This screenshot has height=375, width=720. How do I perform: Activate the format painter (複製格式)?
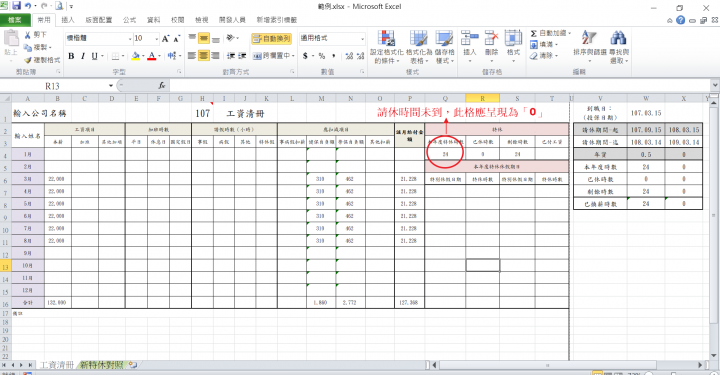(42, 60)
